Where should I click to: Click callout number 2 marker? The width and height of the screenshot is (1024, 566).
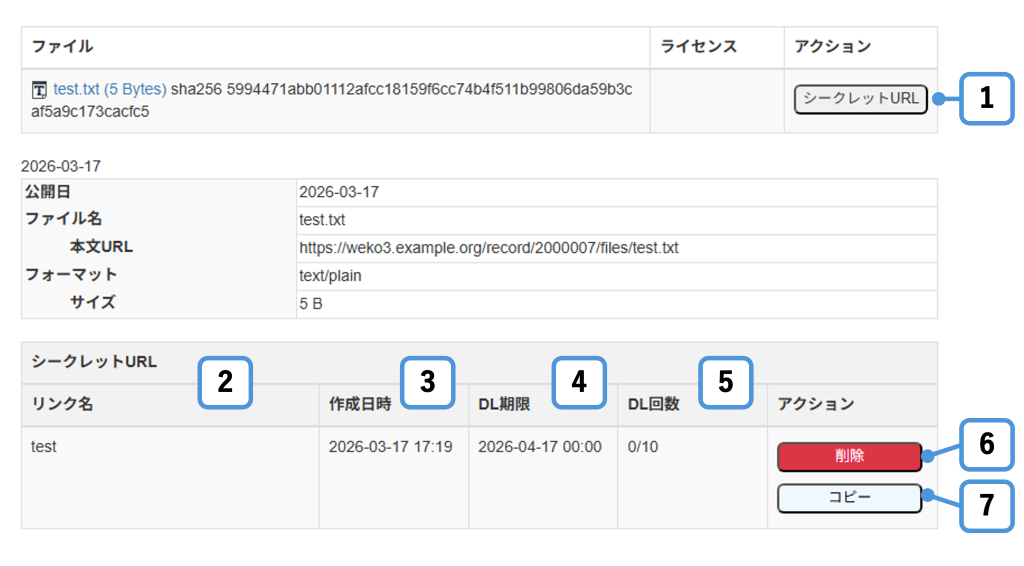tap(225, 382)
